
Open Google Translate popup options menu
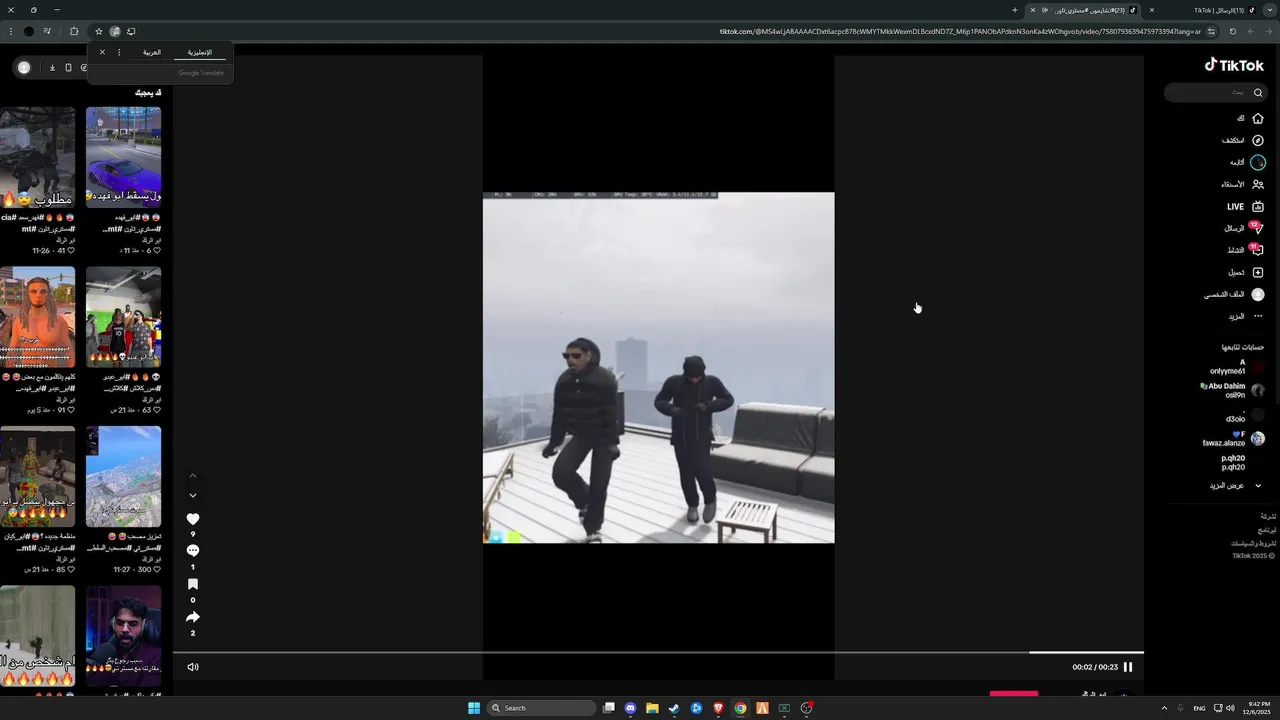[x=119, y=52]
